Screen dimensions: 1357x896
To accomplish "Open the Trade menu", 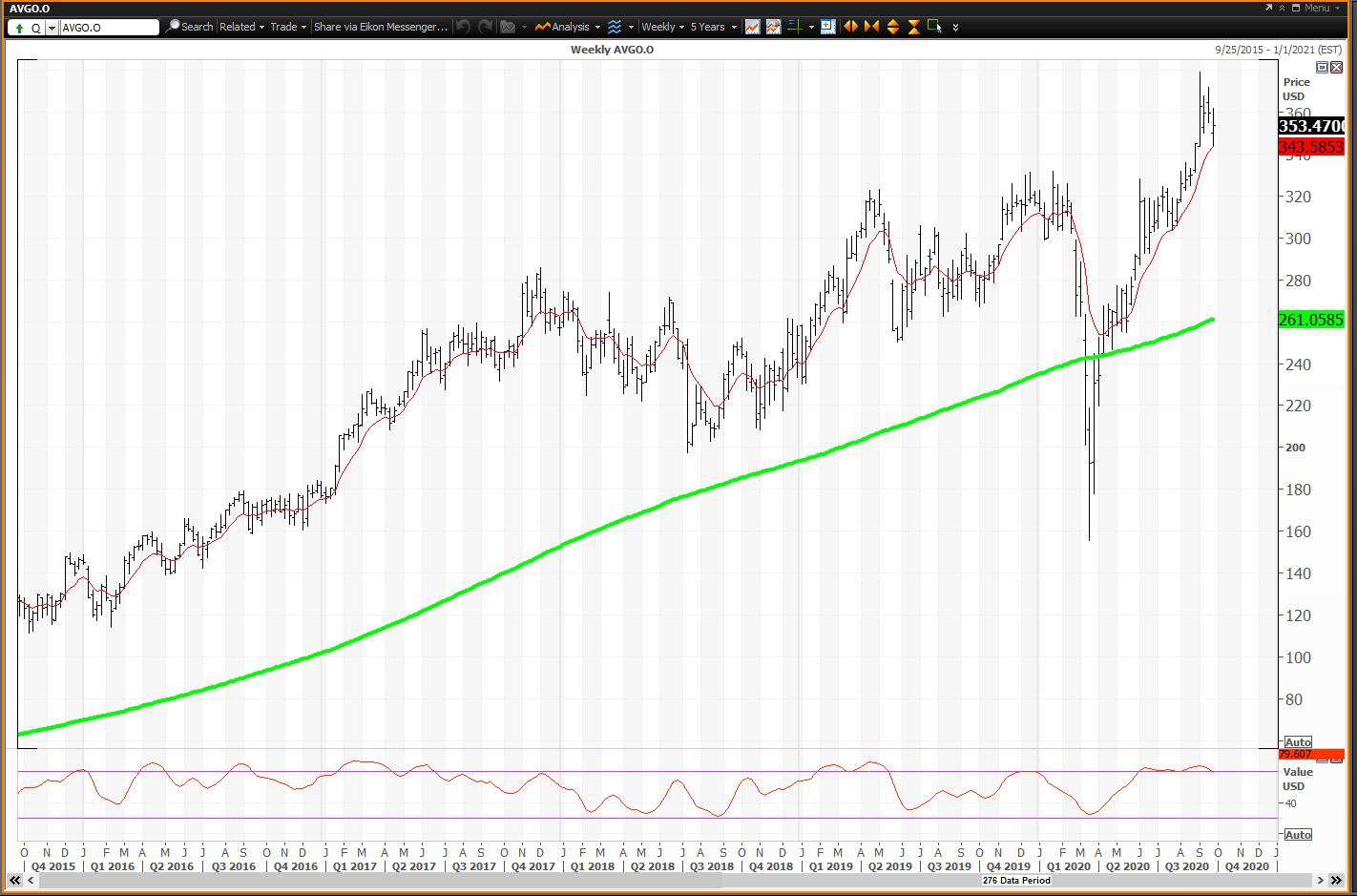I will (283, 27).
